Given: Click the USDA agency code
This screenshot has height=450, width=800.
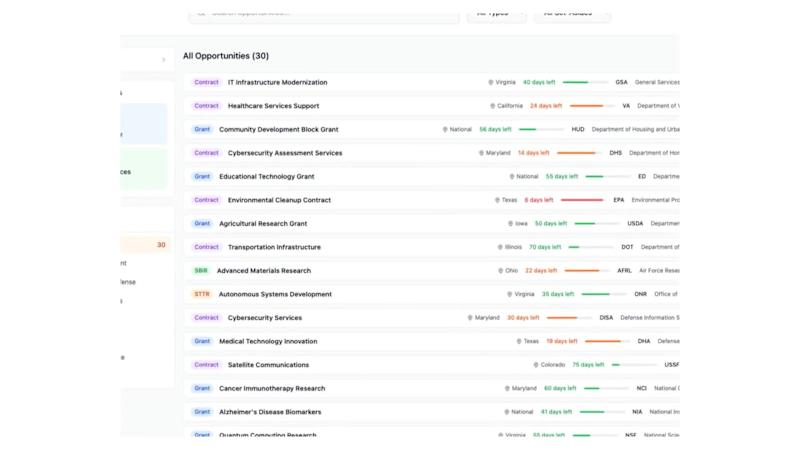Looking at the screenshot, I should coord(635,223).
